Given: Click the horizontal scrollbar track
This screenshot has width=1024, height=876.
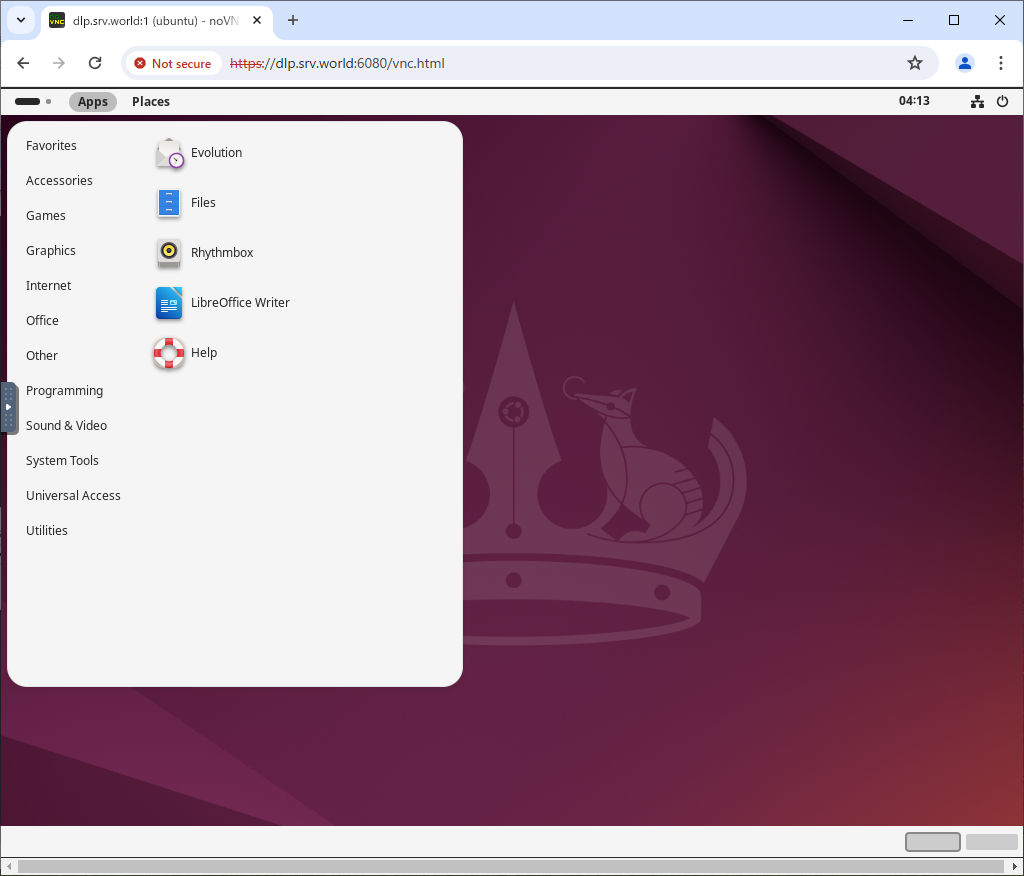Looking at the screenshot, I should [x=511, y=866].
